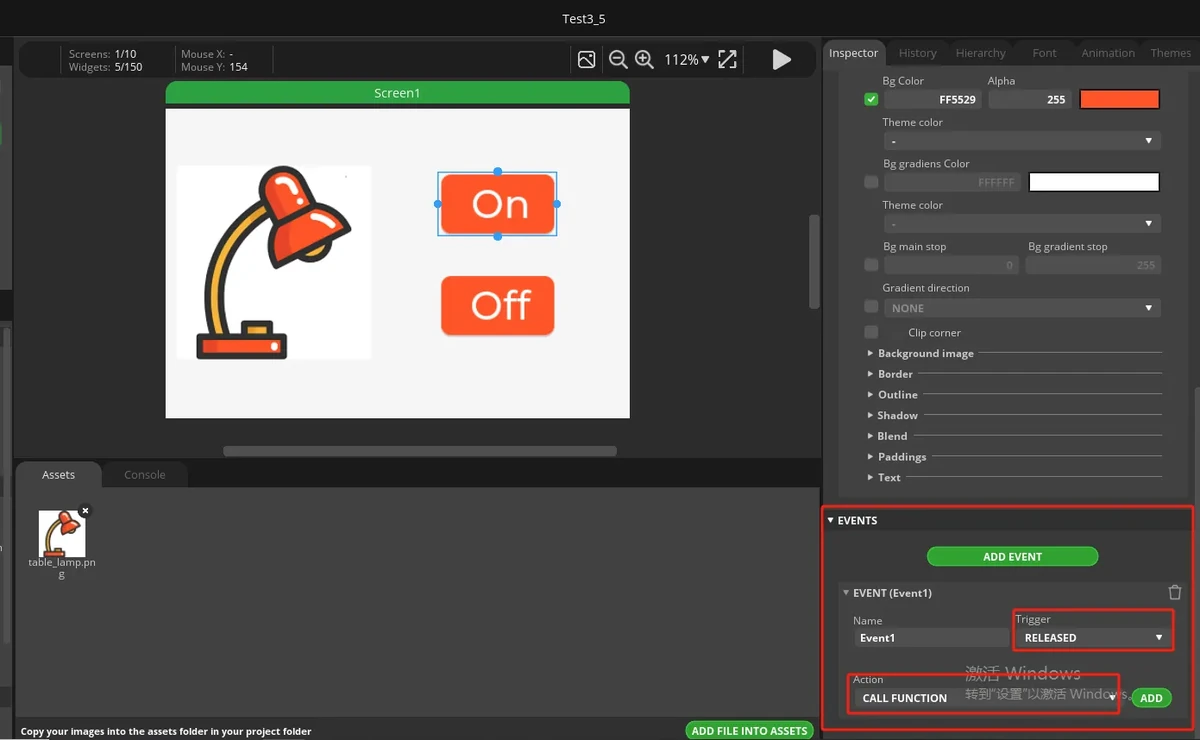Click ADD FILE INTO ASSETS button
The width and height of the screenshot is (1200, 740).
[x=749, y=731]
